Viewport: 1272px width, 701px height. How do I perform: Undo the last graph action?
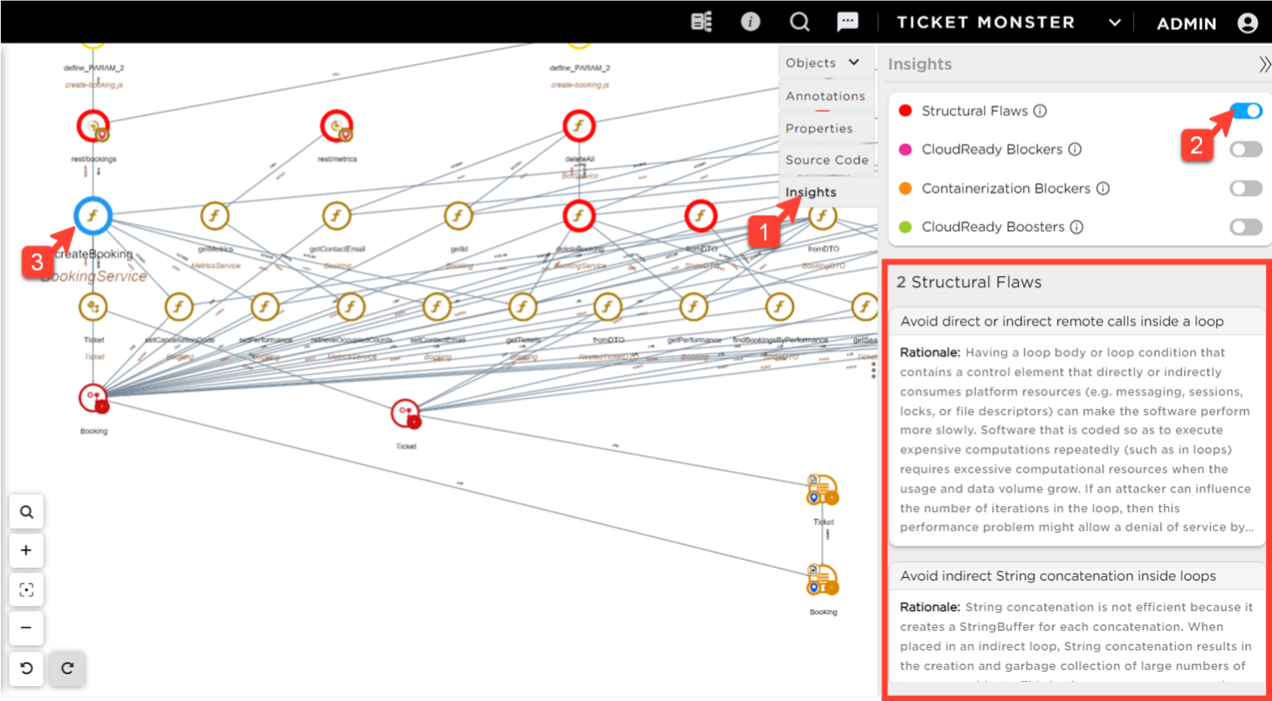27,668
